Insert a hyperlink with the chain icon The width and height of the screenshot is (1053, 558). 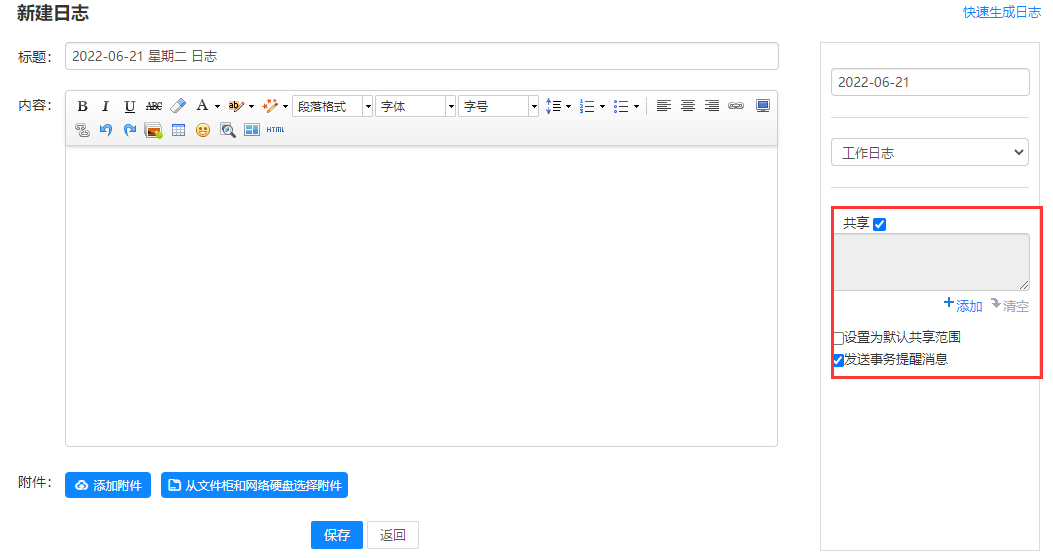point(736,106)
